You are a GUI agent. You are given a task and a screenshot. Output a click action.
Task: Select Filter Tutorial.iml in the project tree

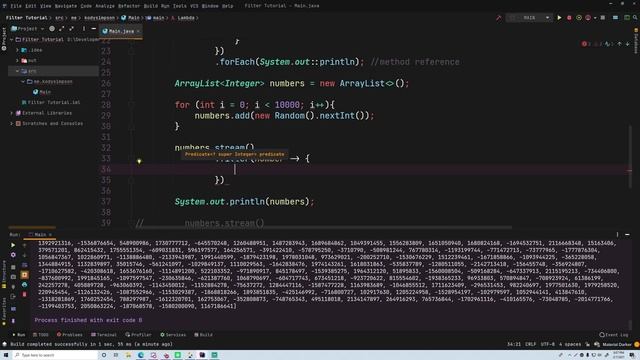[x=51, y=102]
